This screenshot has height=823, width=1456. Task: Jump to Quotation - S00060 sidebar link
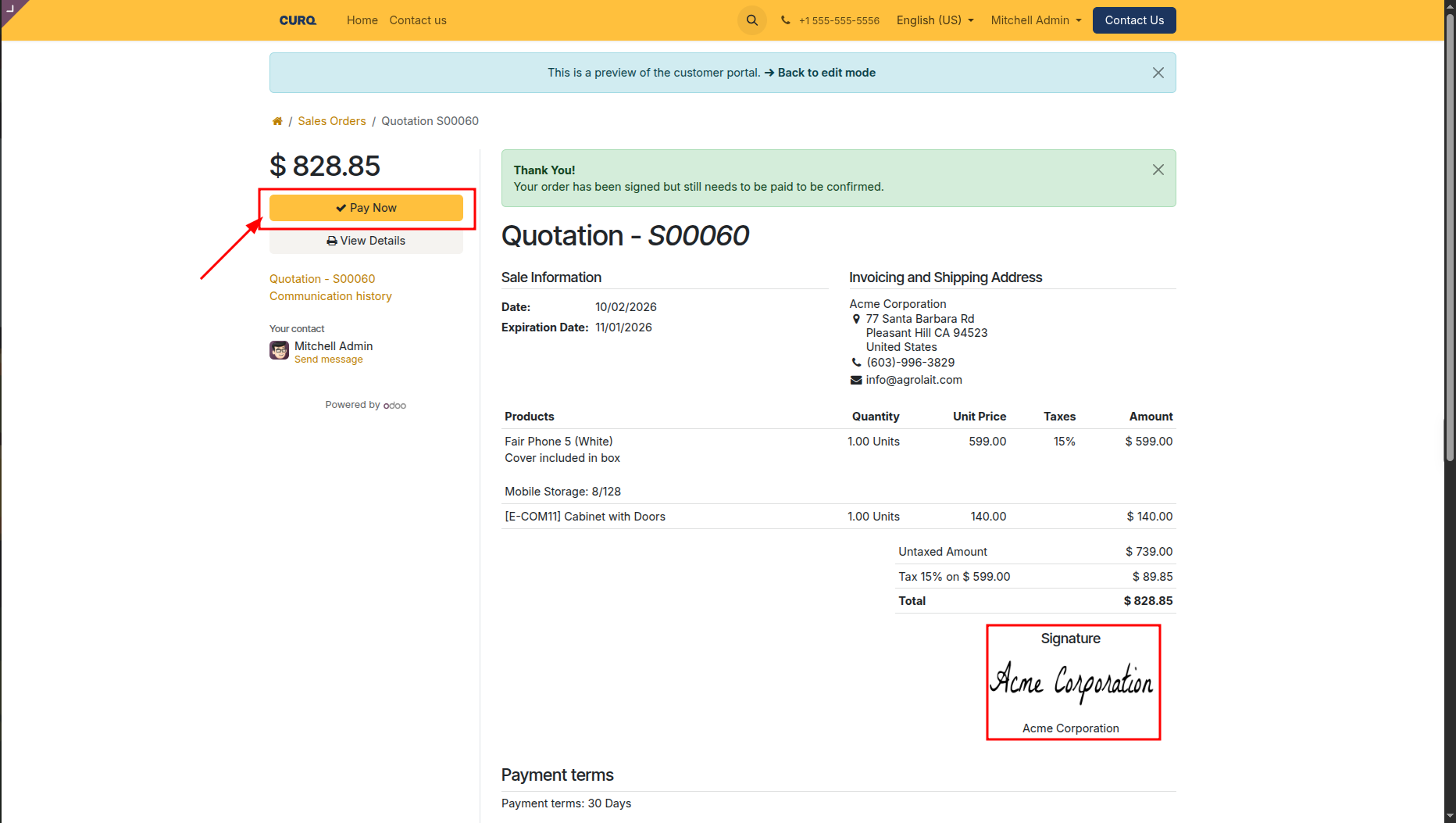click(x=322, y=279)
